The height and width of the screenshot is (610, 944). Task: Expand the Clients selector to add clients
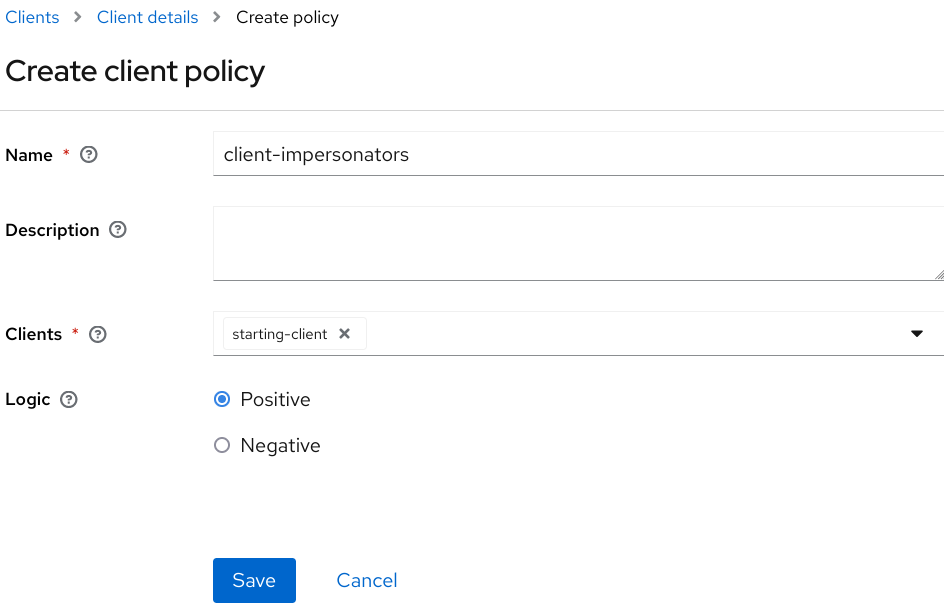(x=917, y=334)
